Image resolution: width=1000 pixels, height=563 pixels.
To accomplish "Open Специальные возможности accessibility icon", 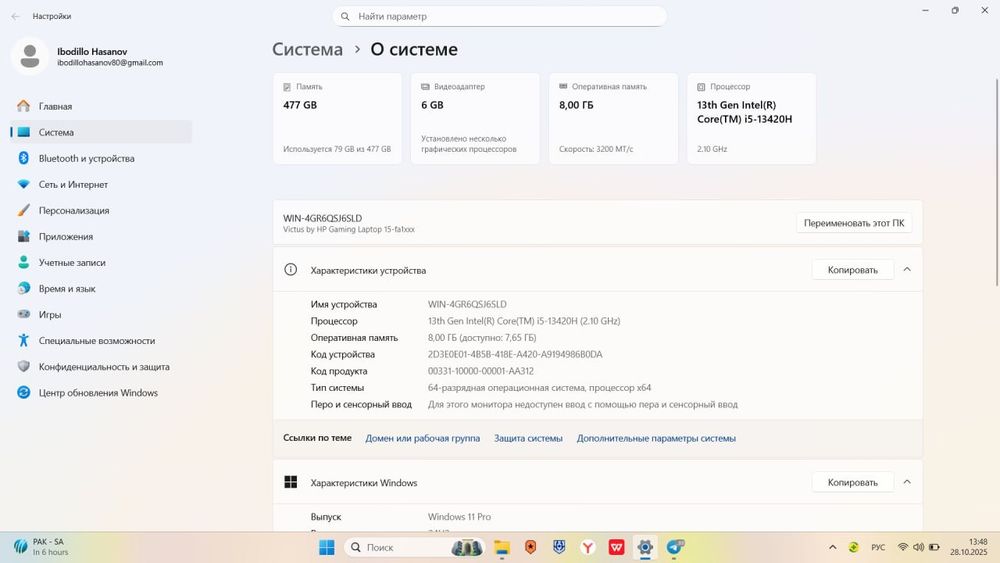I will pyautogui.click(x=24, y=340).
